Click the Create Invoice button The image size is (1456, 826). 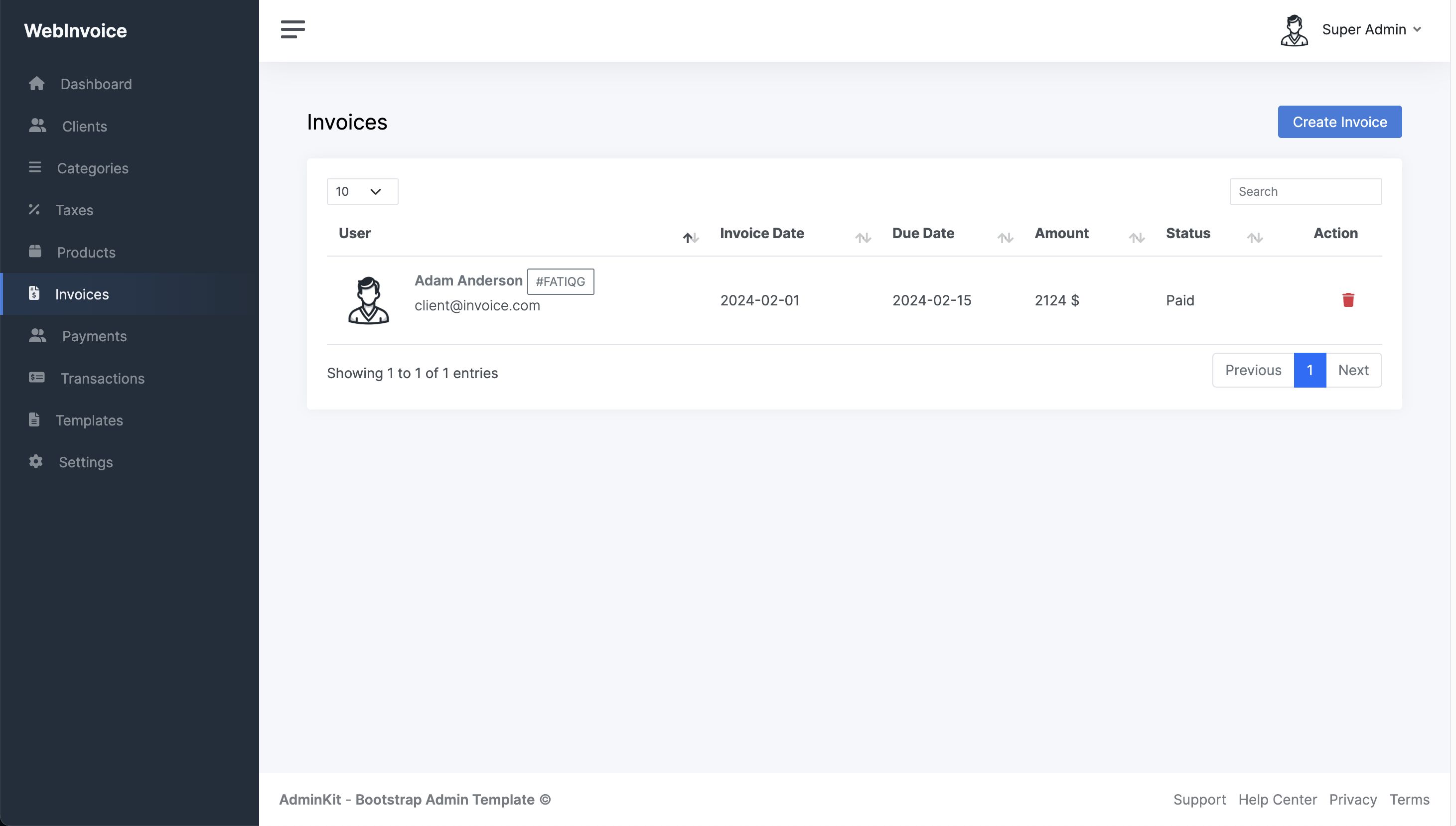(x=1339, y=122)
